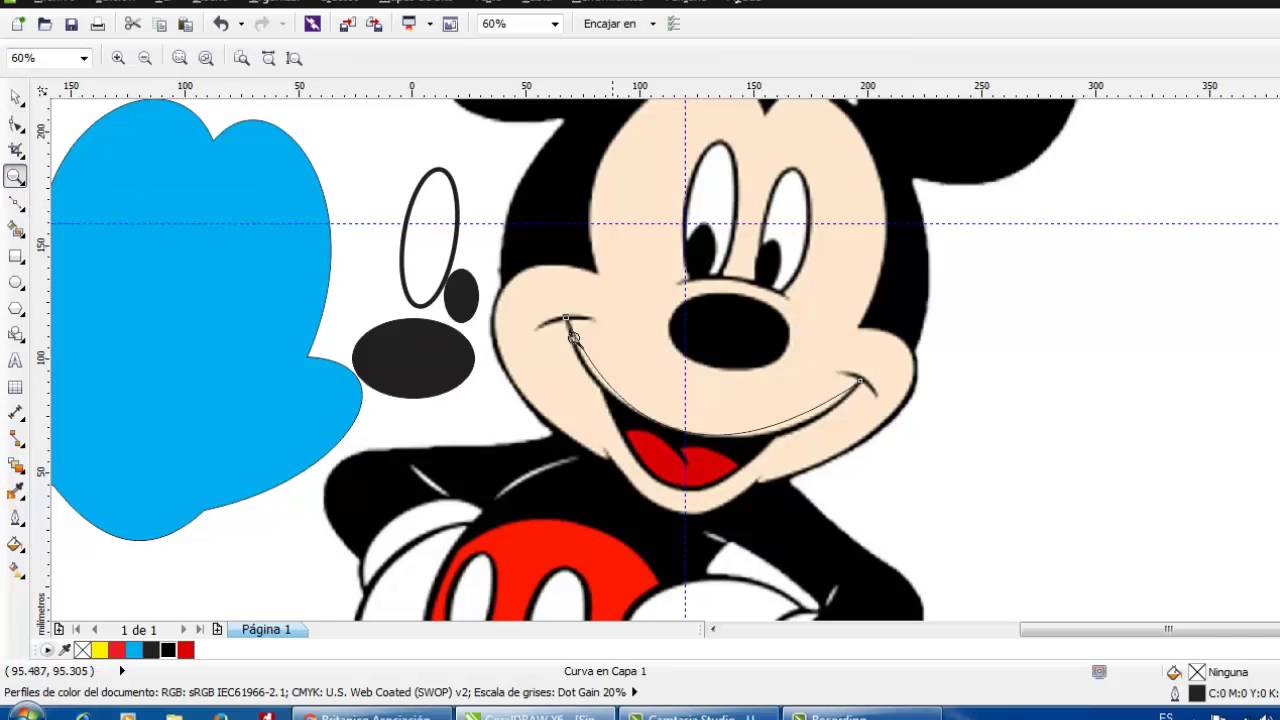This screenshot has width=1280, height=720.
Task: Select the Rectangle tool
Action: point(16,256)
